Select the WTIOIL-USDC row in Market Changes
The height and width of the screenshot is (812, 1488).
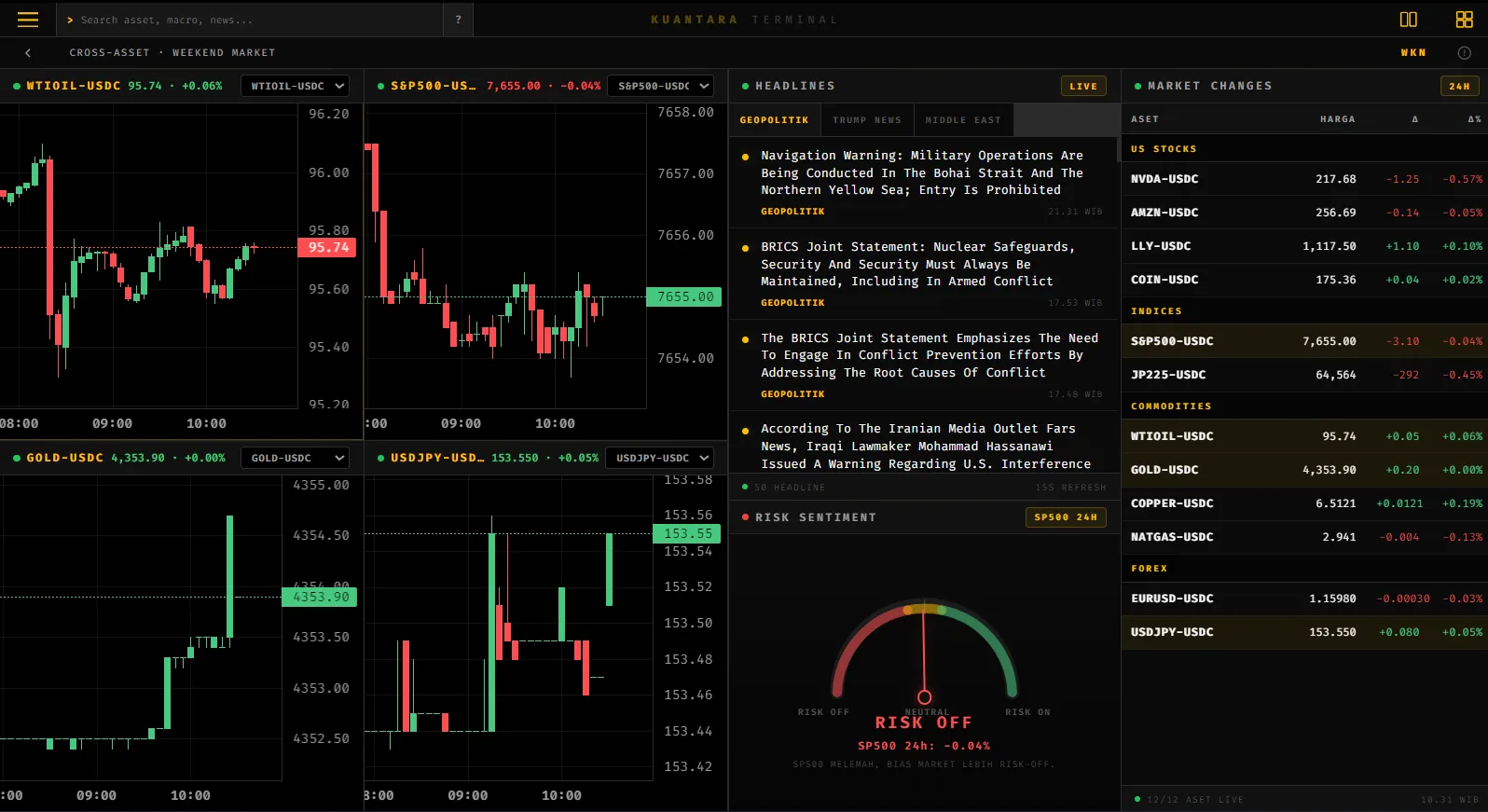(1304, 436)
